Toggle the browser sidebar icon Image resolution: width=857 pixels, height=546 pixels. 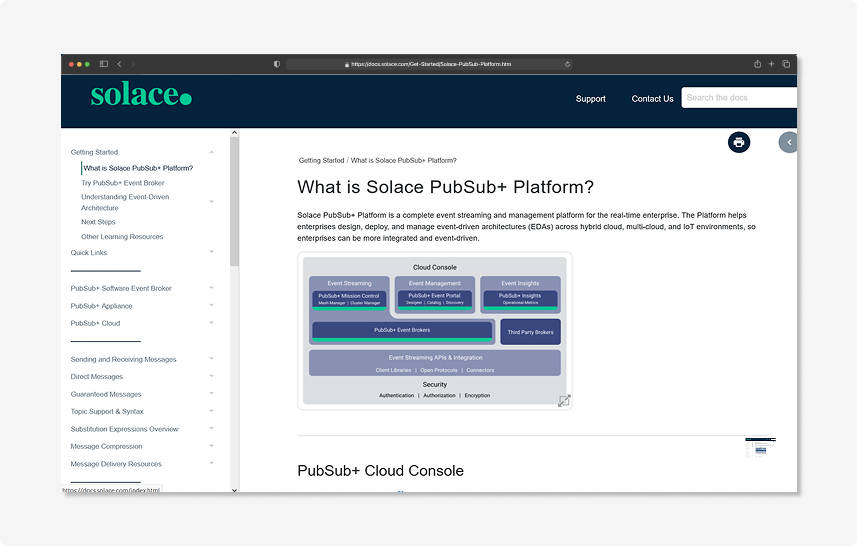tap(103, 64)
